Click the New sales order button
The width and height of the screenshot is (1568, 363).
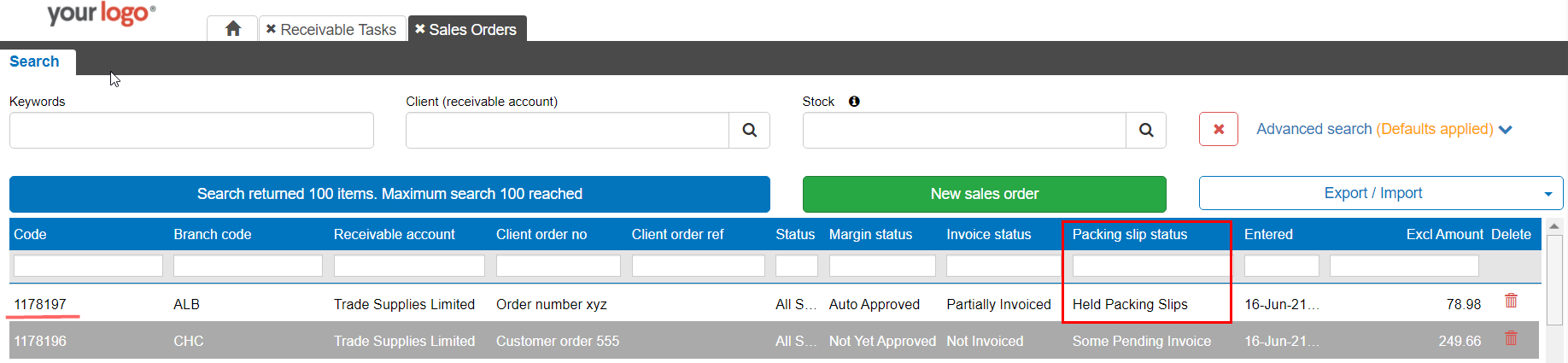click(984, 194)
